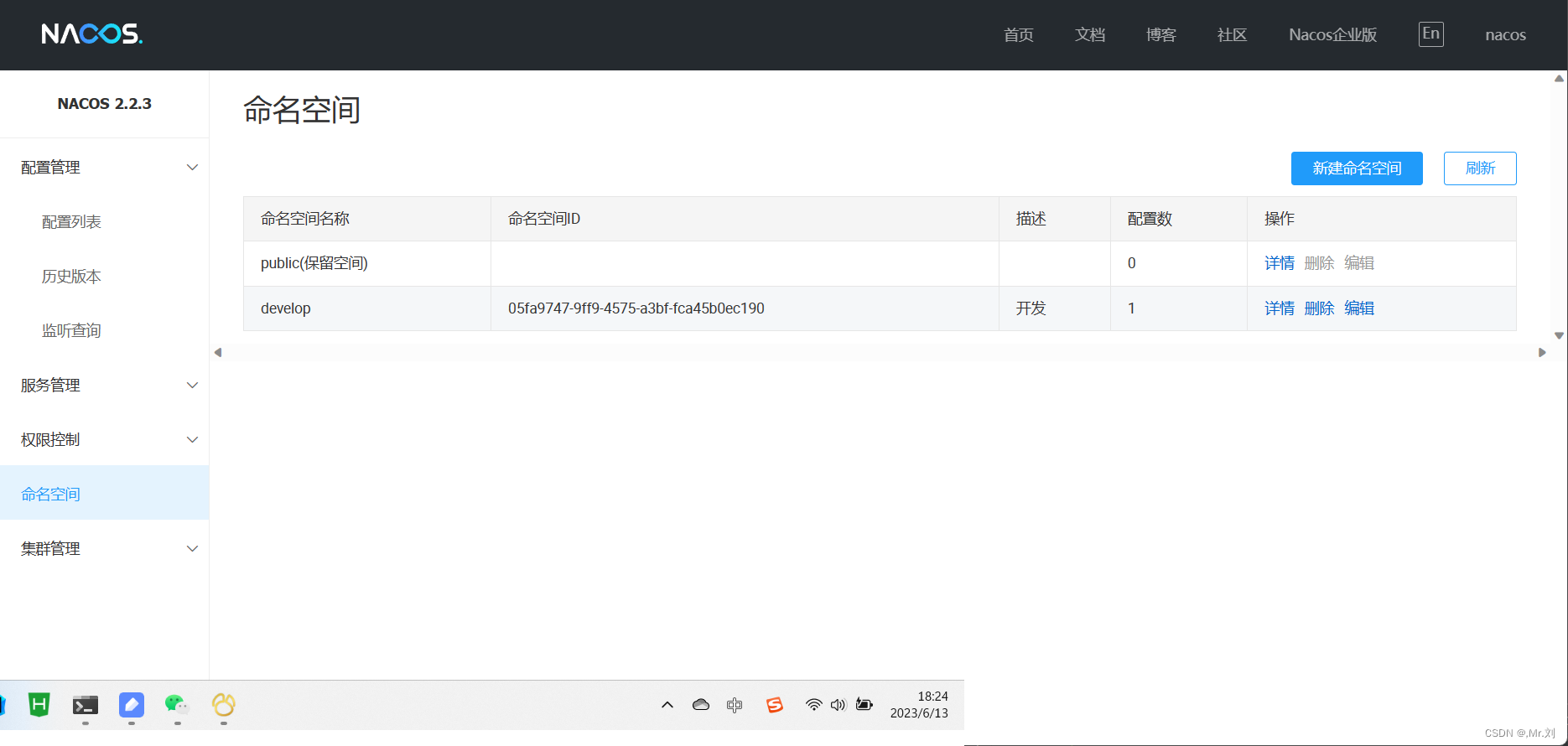The image size is (1568, 746).
Task: Open 配置列表 in the sidebar
Action: [x=71, y=222]
